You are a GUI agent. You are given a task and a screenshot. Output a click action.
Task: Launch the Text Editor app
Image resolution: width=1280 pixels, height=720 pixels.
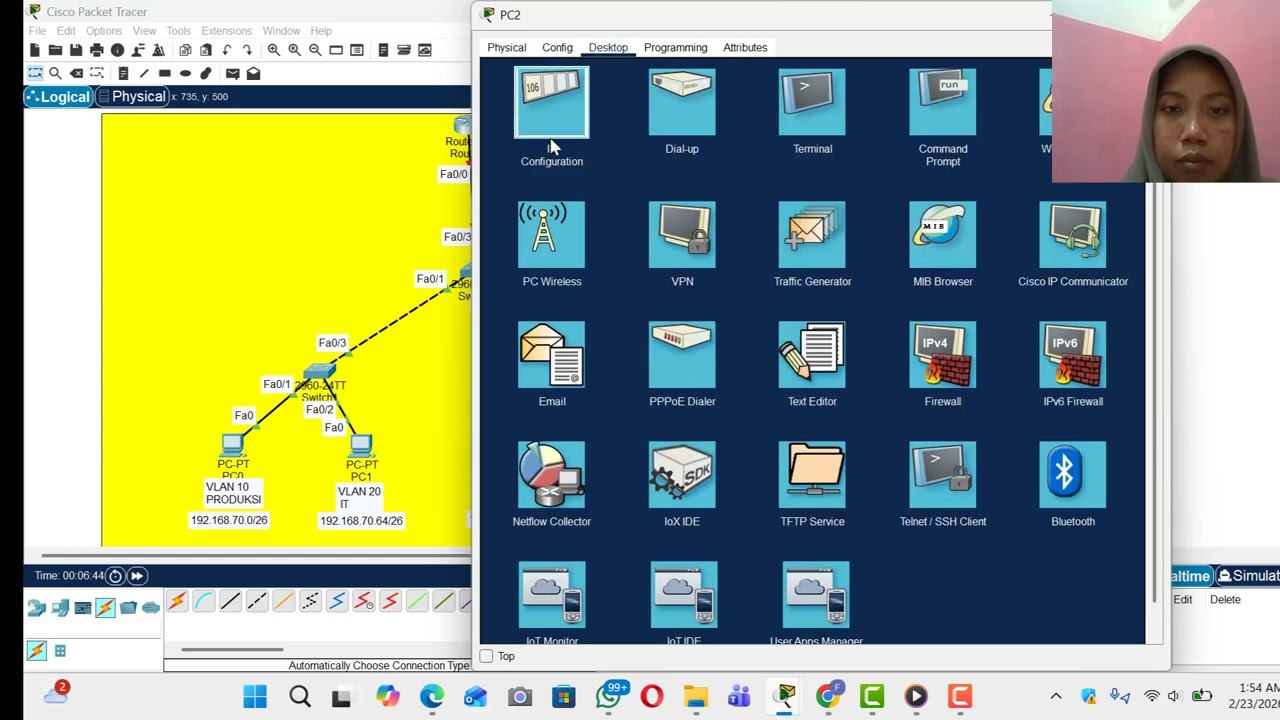tap(812, 355)
